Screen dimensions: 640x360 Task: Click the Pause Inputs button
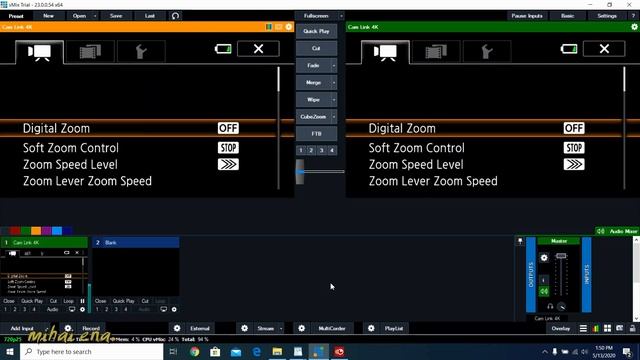coord(527,16)
